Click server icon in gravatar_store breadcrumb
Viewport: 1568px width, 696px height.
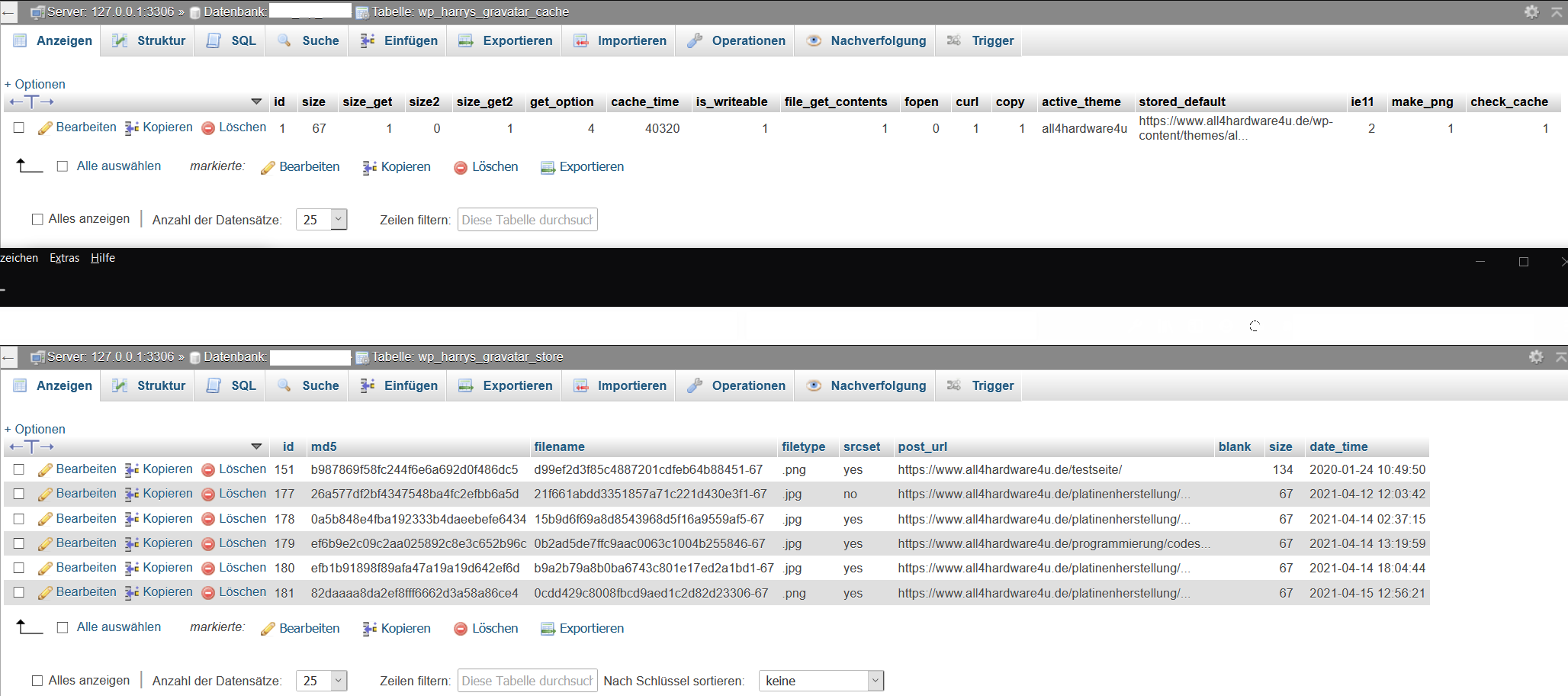(x=37, y=357)
